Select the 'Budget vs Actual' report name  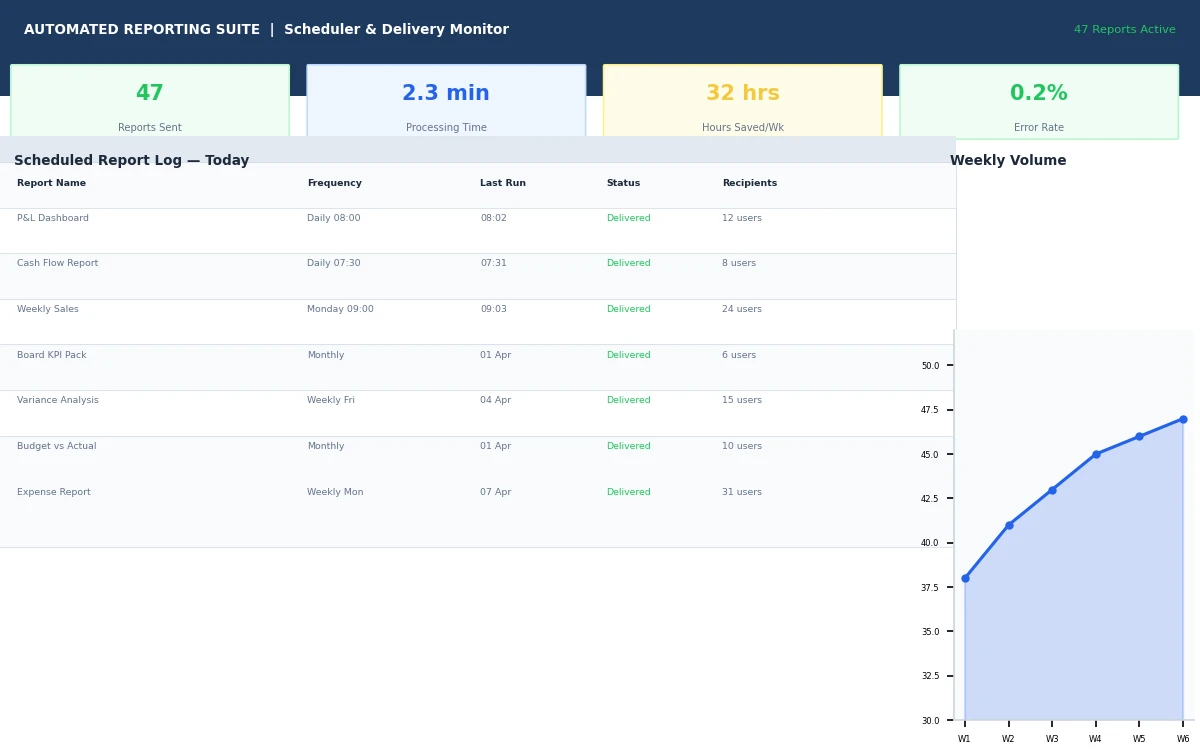(x=57, y=447)
